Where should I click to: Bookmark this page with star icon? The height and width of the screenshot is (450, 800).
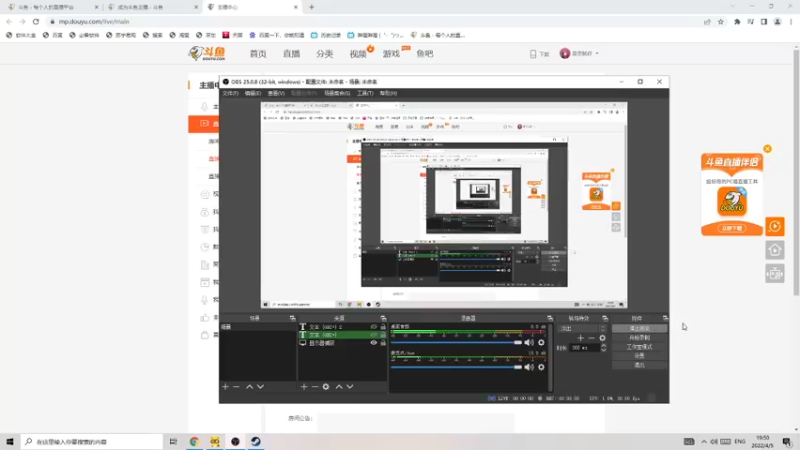[720, 21]
